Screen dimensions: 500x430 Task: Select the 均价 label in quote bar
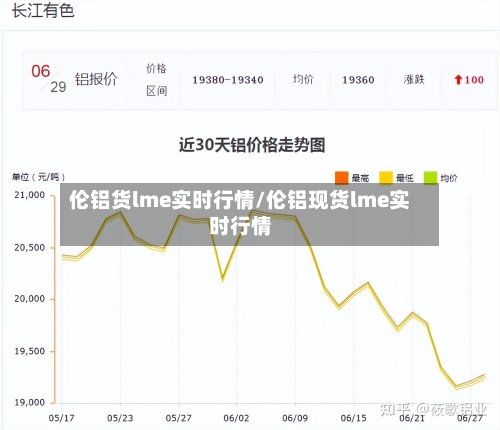tap(303, 79)
